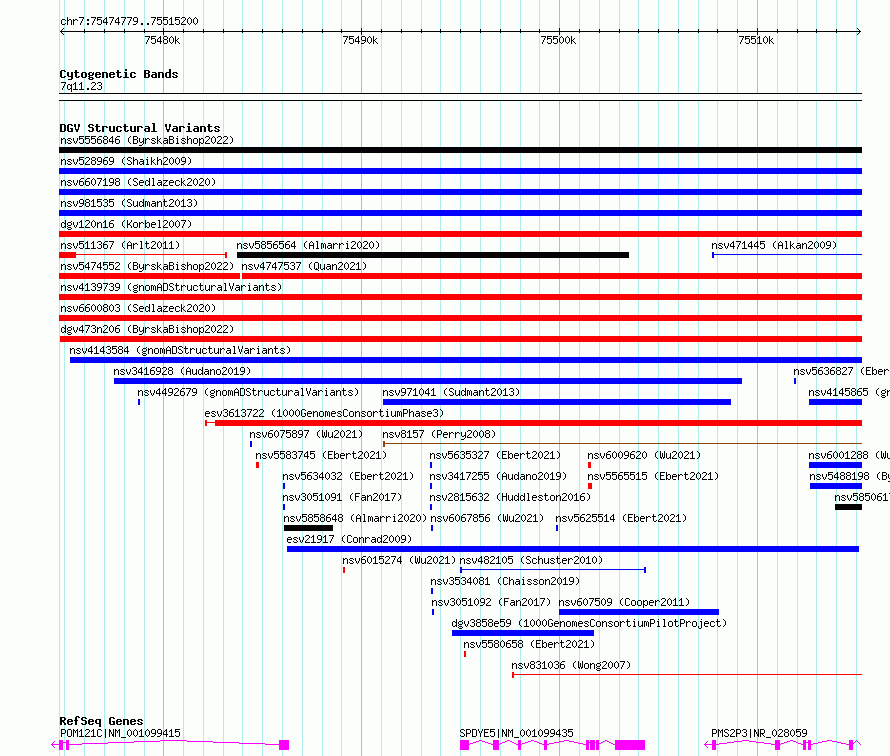Select nsv4747537 (Quan2021) label
Viewport: 890px width, 756px height.
304,266
